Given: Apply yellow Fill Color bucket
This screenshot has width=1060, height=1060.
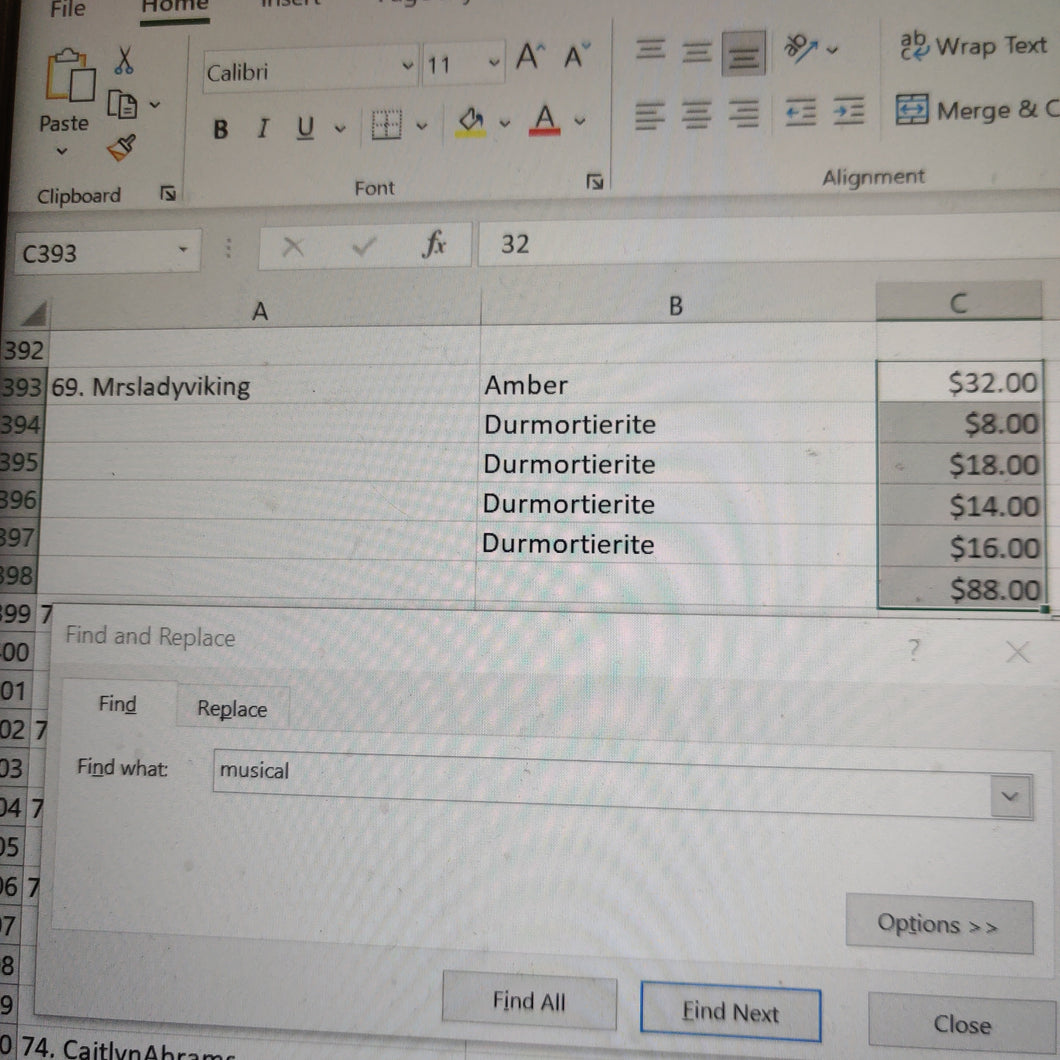Looking at the screenshot, I should 471,122.
